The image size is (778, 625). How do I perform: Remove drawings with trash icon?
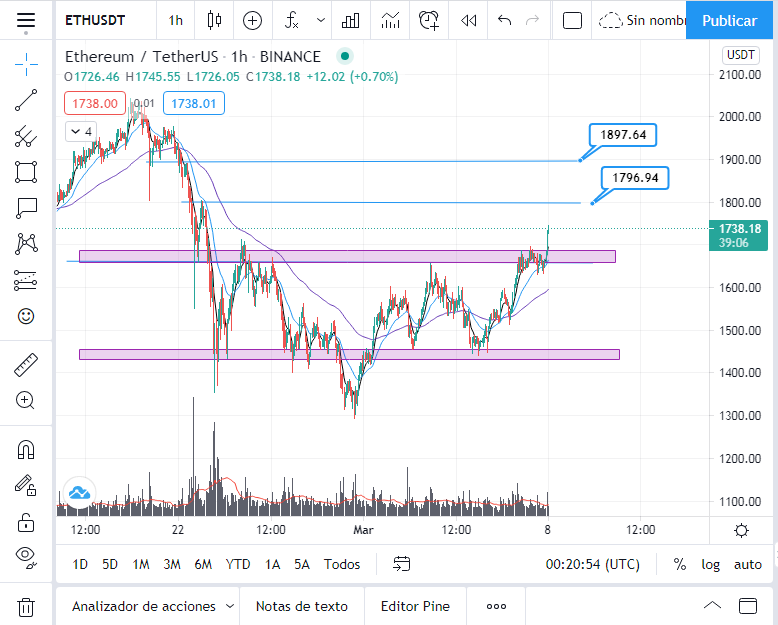[x=26, y=607]
